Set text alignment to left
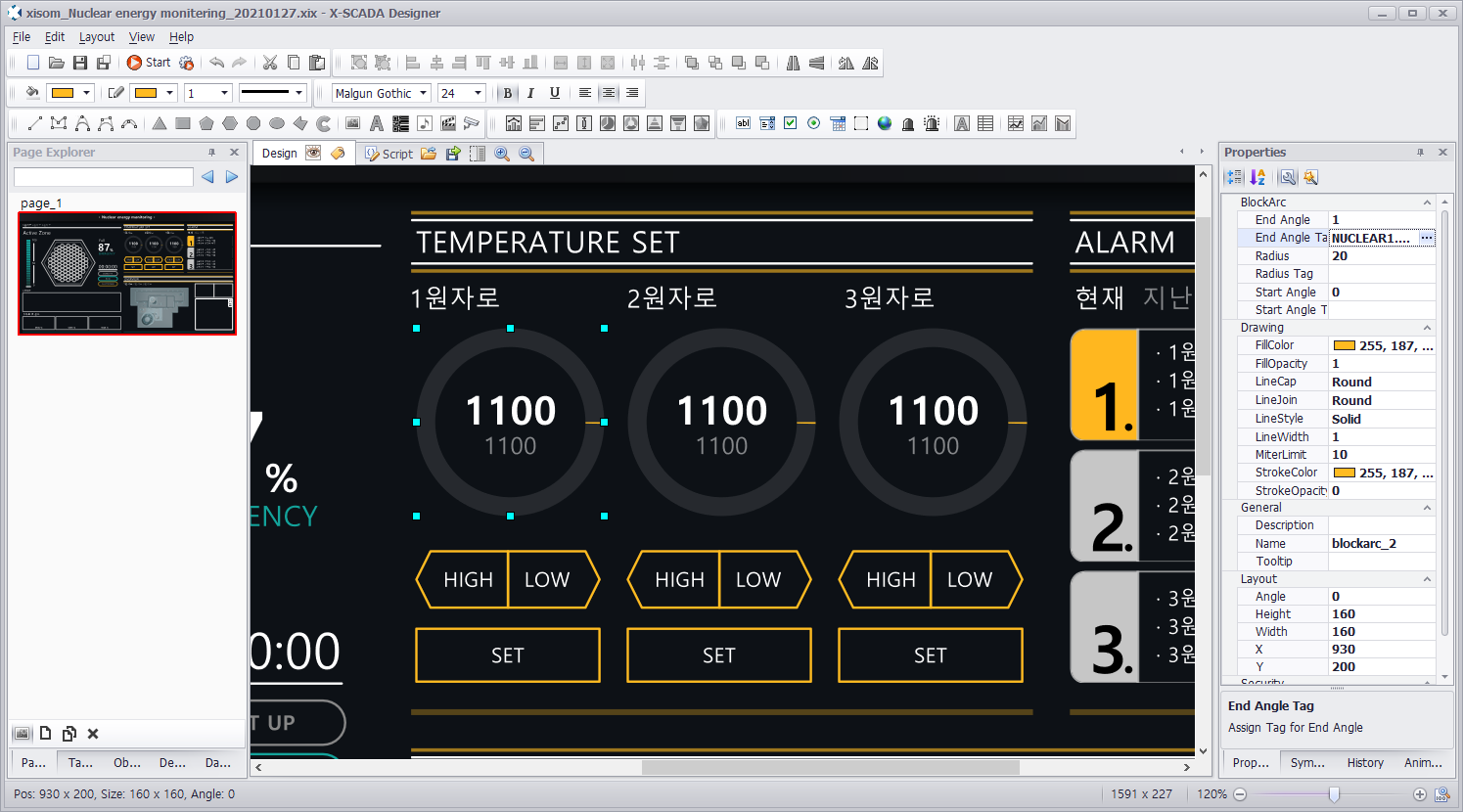 585,93
